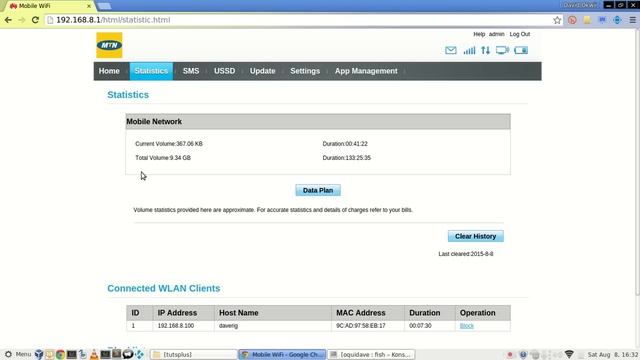Click the Data Plan button
The height and width of the screenshot is (360, 640).
coord(318,190)
